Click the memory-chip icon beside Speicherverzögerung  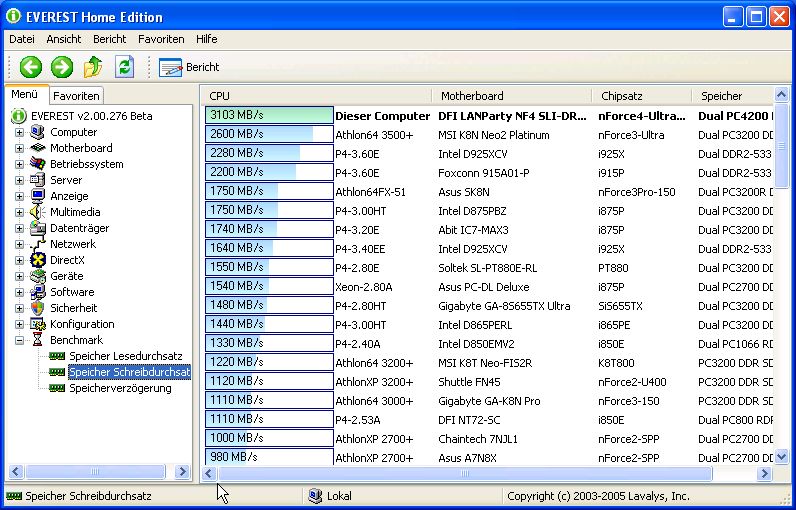57,388
